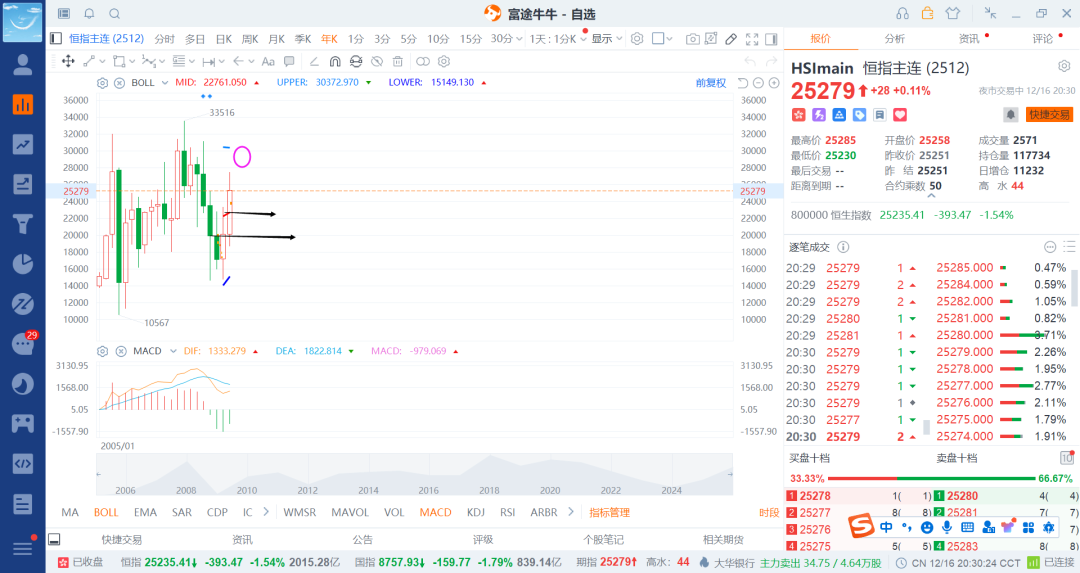Image resolution: width=1080 pixels, height=573 pixels.
Task: Enable the magnet snap tool
Action: coord(335,61)
